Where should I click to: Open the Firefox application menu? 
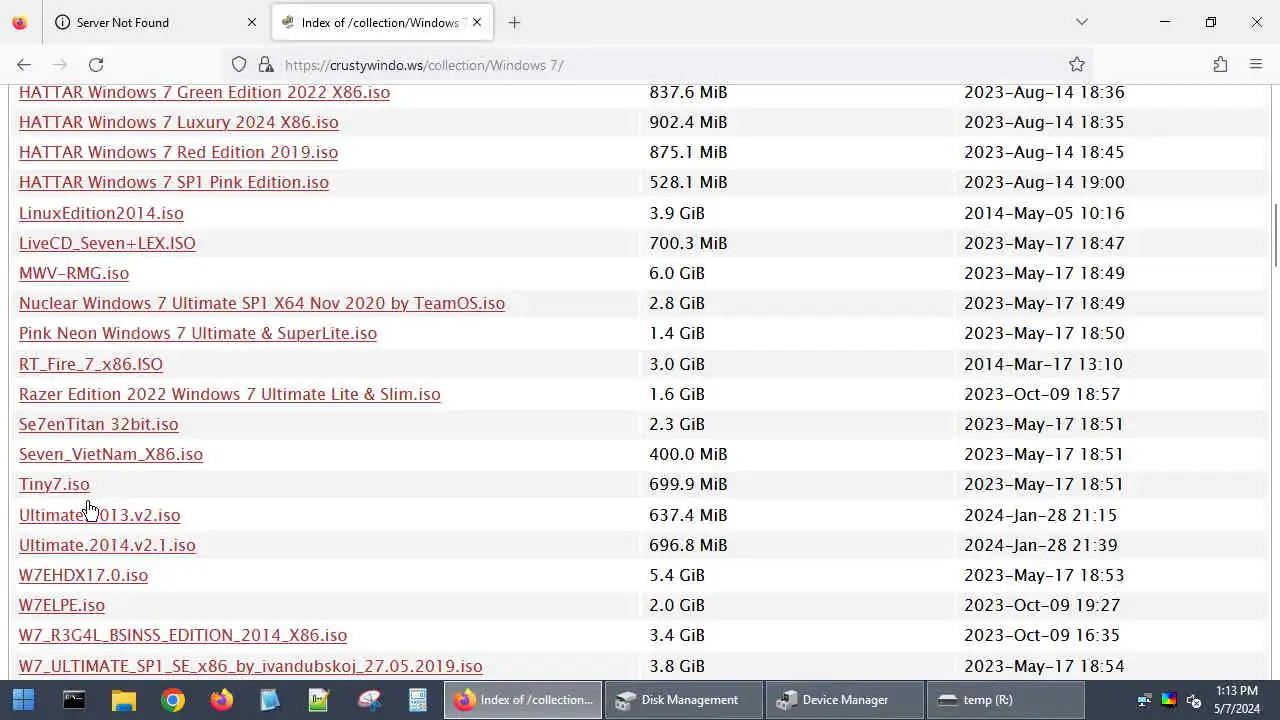point(1256,65)
